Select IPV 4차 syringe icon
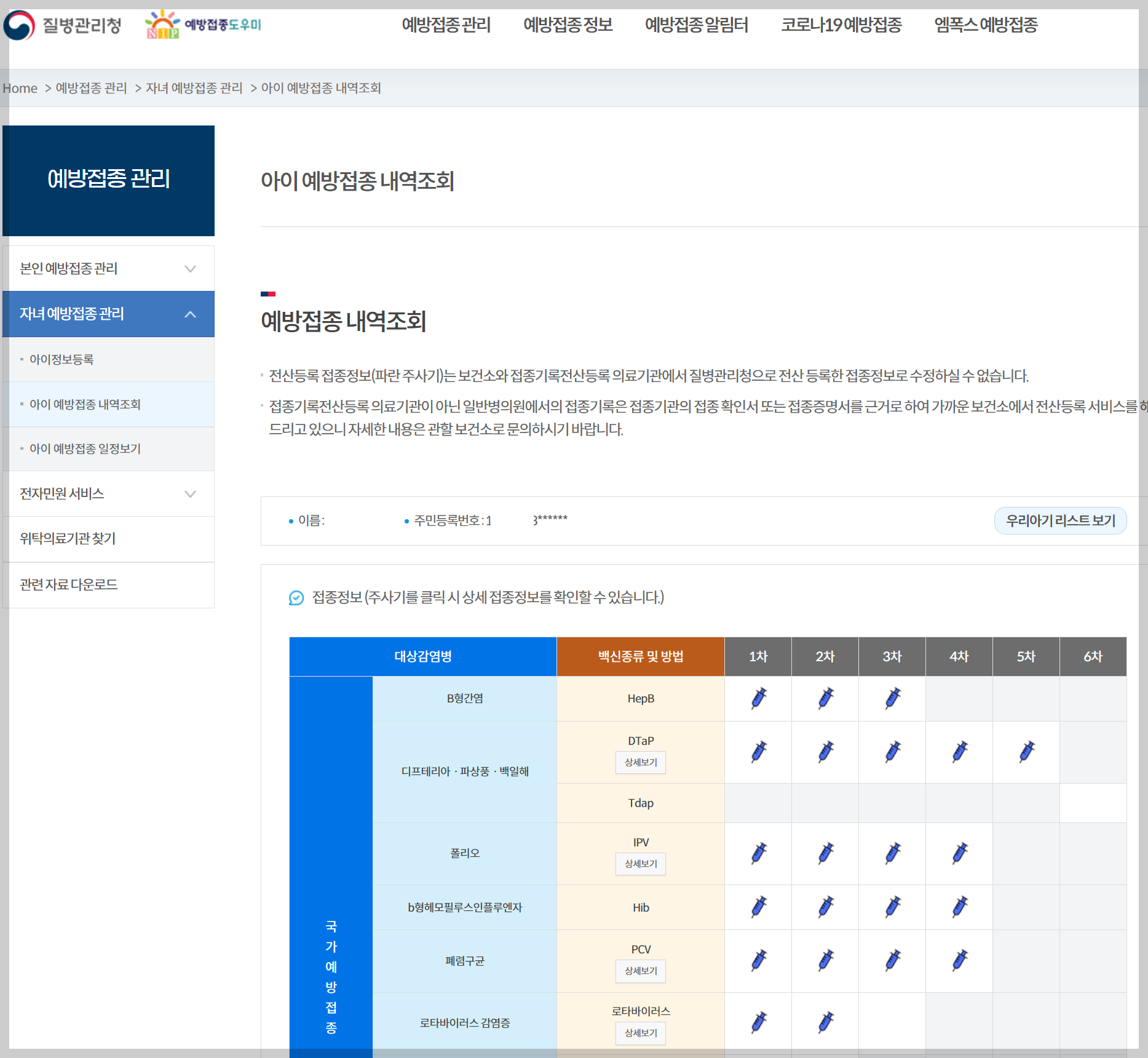Image resolution: width=1148 pixels, height=1058 pixels. pyautogui.click(x=960, y=853)
